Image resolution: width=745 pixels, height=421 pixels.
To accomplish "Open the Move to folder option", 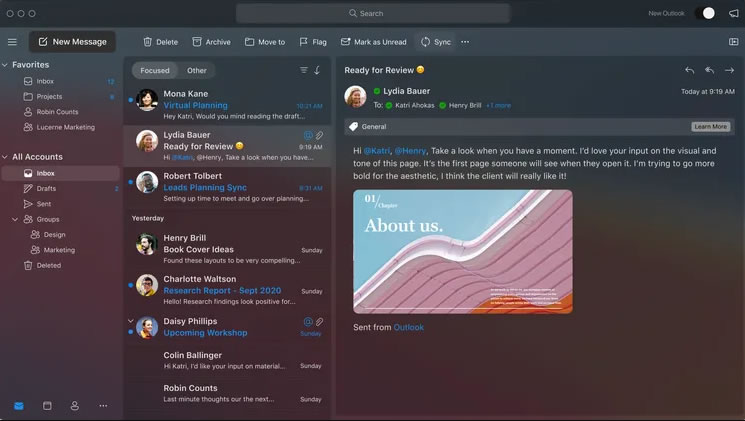I will (x=265, y=42).
